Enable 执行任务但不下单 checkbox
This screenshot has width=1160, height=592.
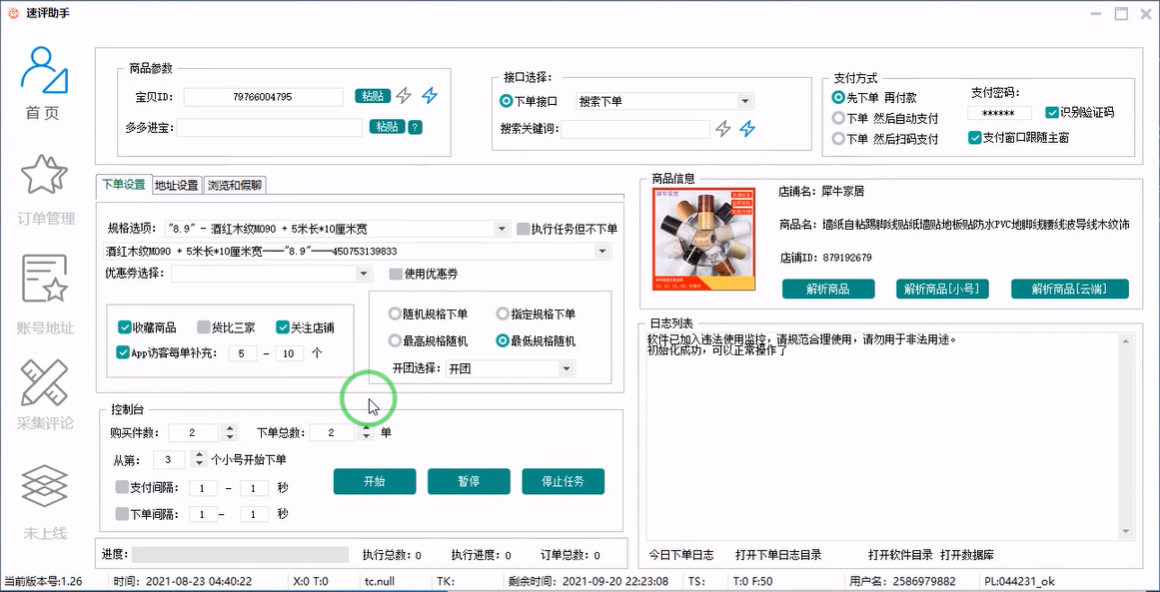pos(523,229)
